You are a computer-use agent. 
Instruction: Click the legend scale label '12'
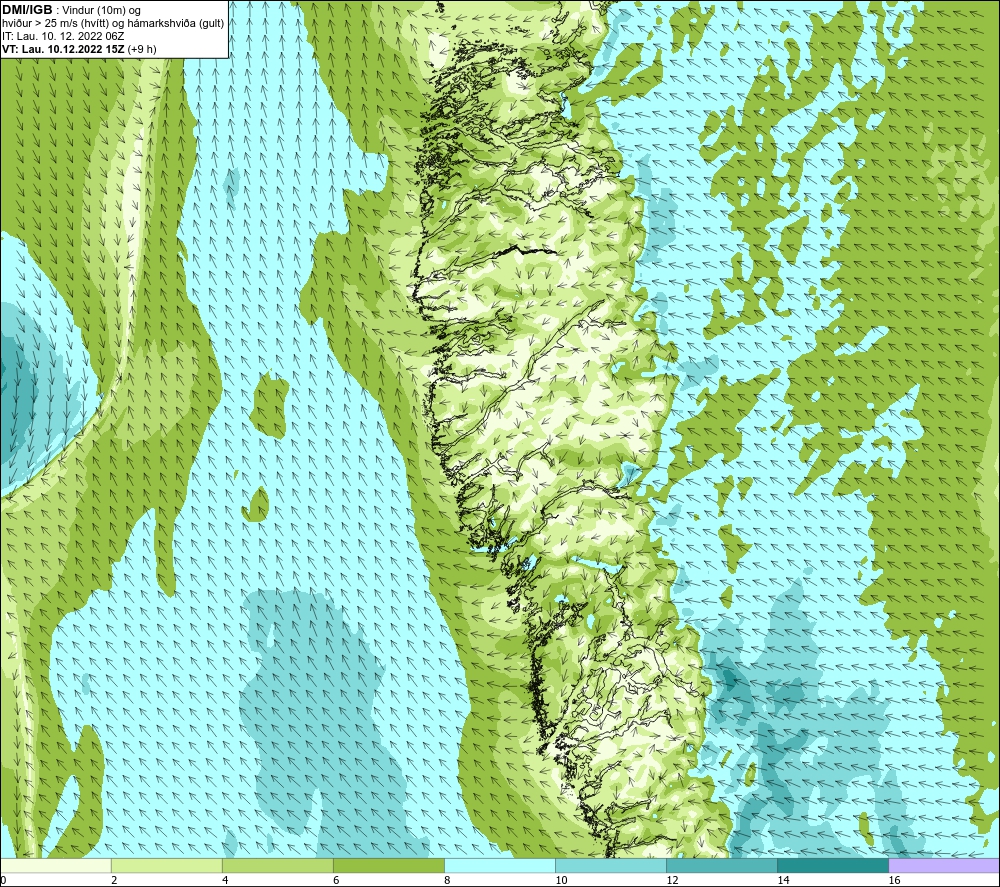pos(672,880)
